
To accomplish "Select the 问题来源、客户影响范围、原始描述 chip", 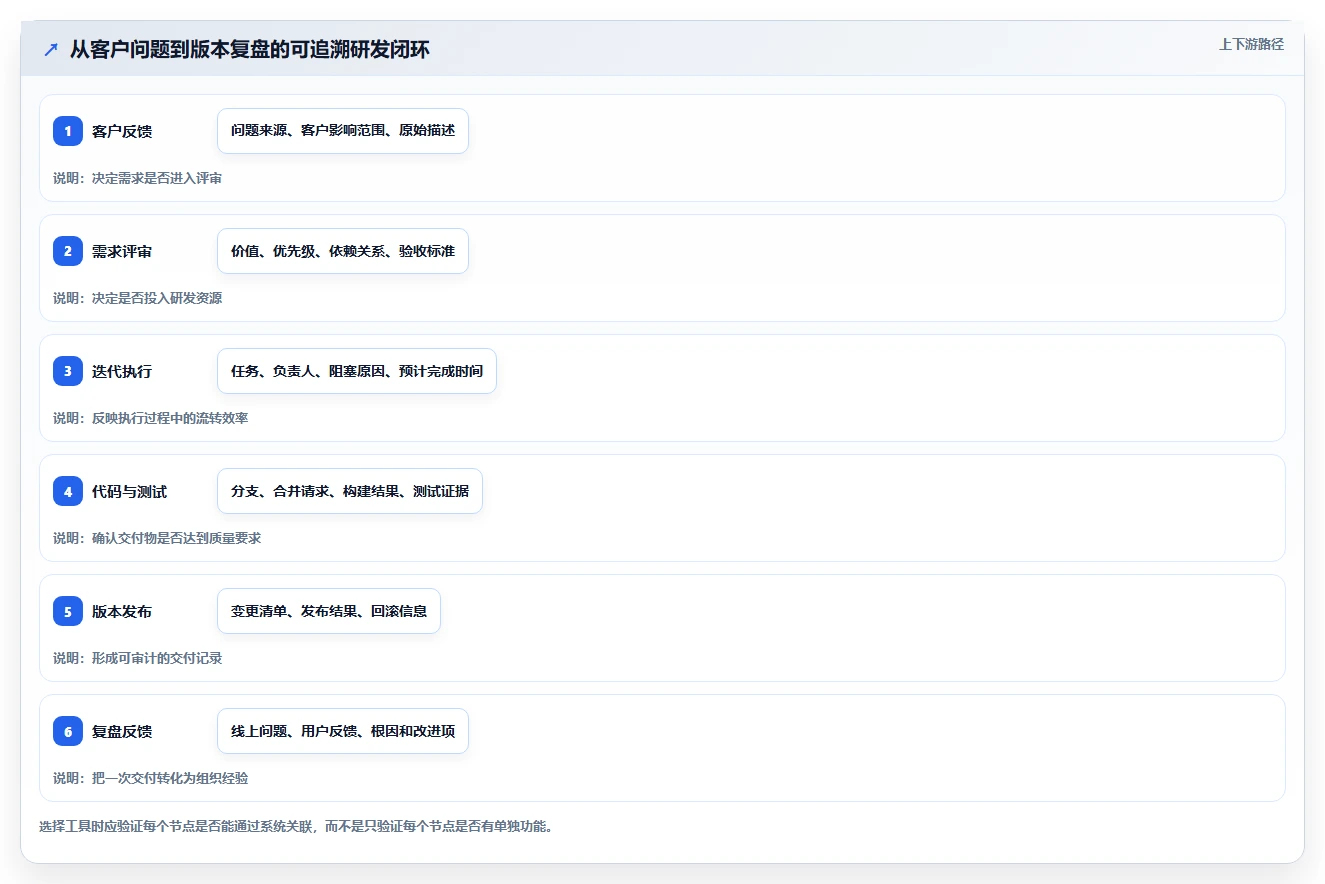I will [x=343, y=131].
